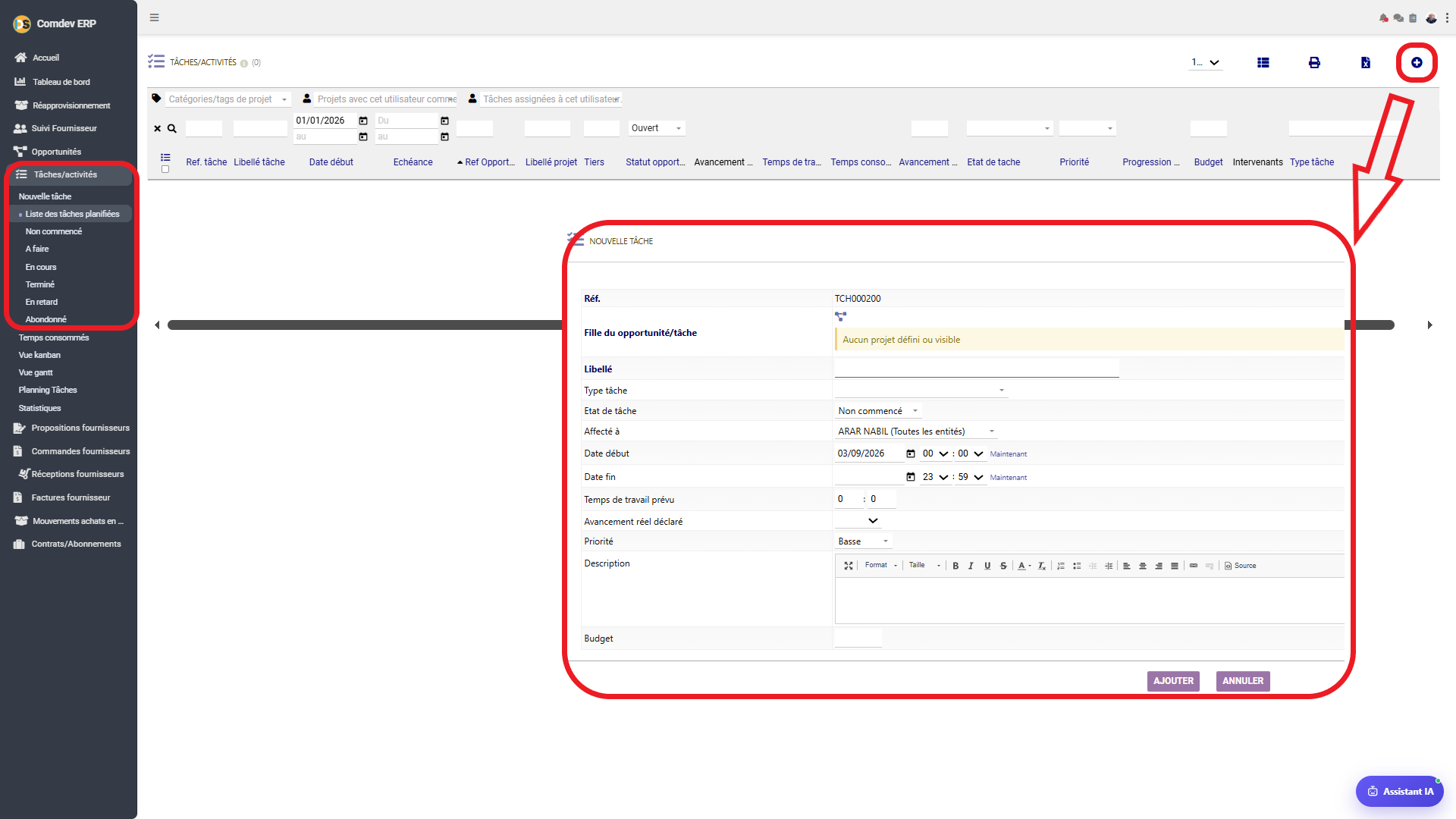Viewport: 1456px width, 819px height.
Task: Clear the search filters with the X icon
Action: 158,128
